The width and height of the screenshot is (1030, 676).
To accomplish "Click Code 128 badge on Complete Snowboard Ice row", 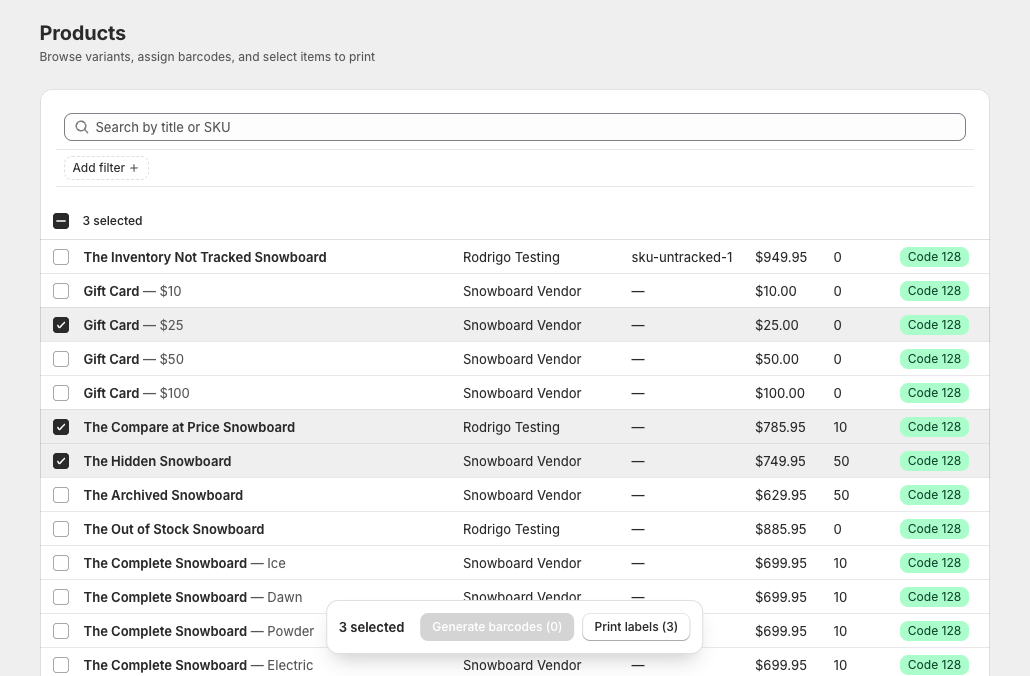I will [x=934, y=563].
